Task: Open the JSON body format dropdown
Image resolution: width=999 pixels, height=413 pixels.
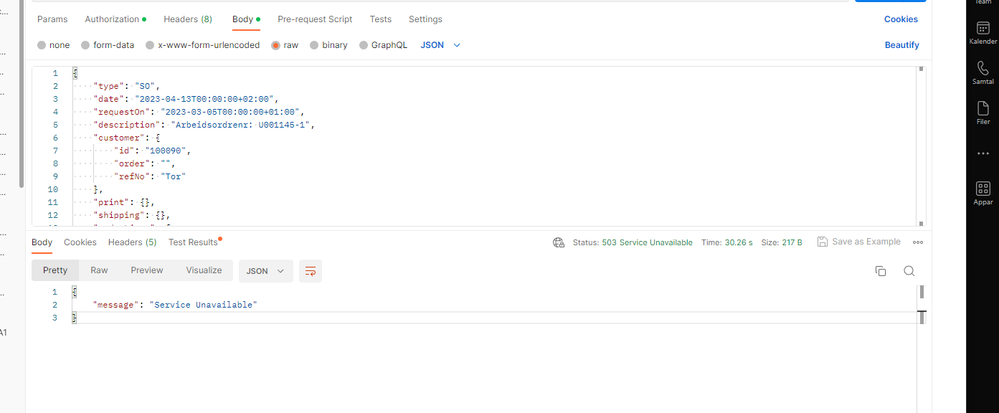Action: pos(440,45)
